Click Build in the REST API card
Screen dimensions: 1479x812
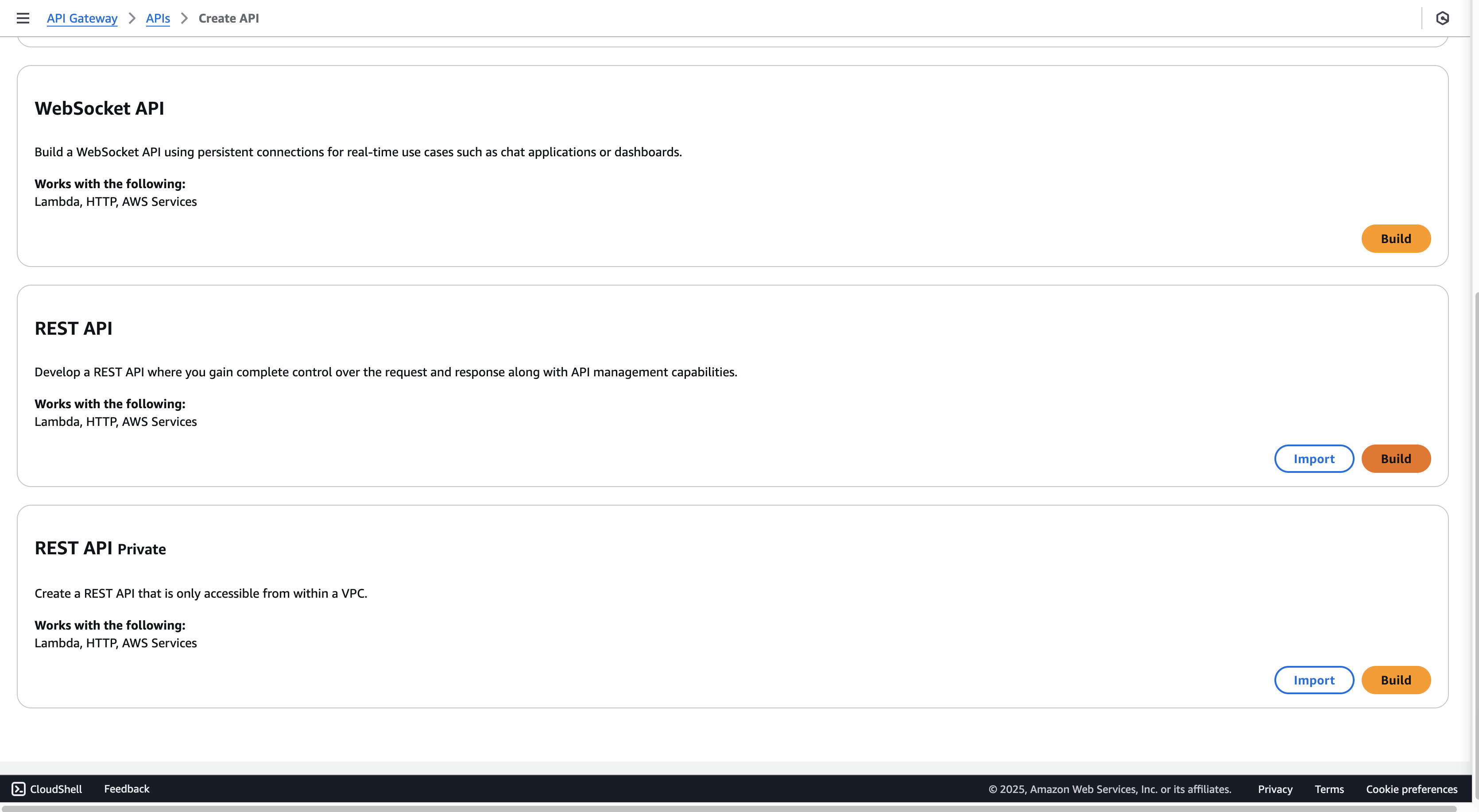click(x=1396, y=458)
